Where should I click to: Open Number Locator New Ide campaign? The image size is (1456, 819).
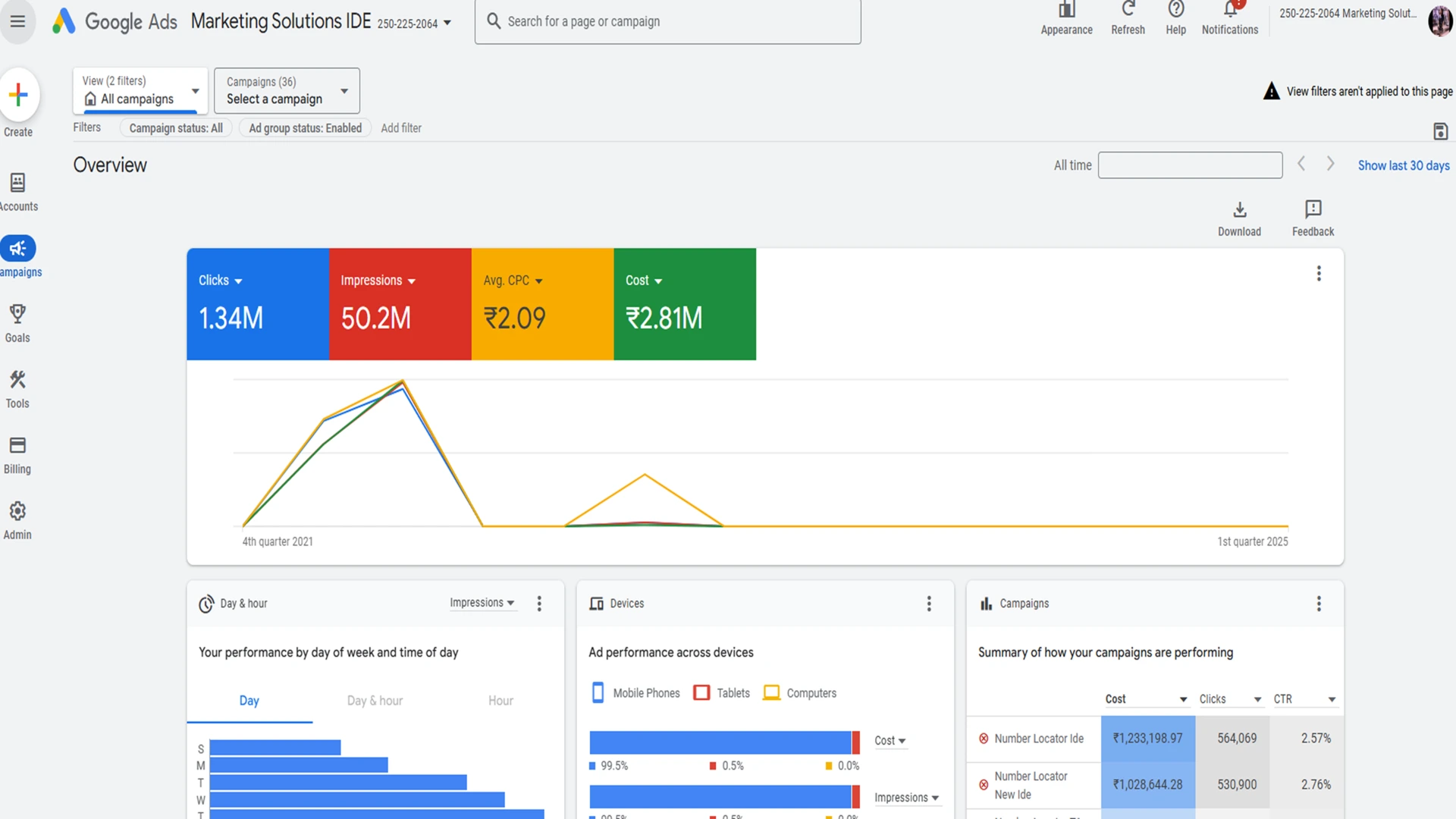(1031, 785)
